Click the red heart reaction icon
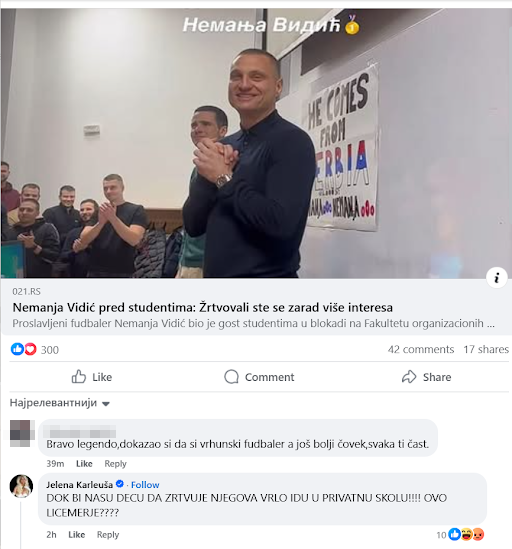The height and width of the screenshot is (549, 512). [x=30, y=349]
